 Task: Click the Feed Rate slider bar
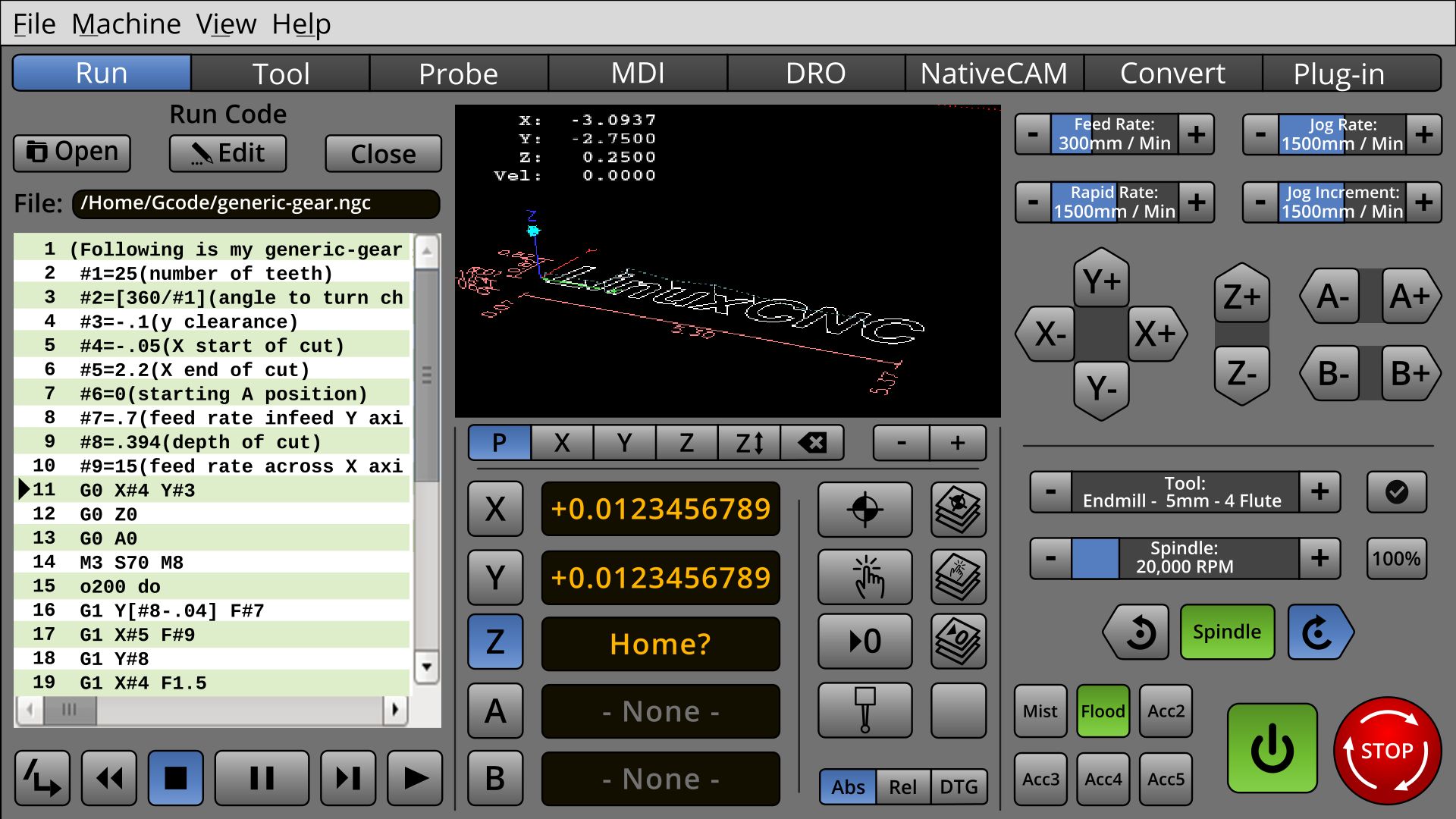[1114, 134]
